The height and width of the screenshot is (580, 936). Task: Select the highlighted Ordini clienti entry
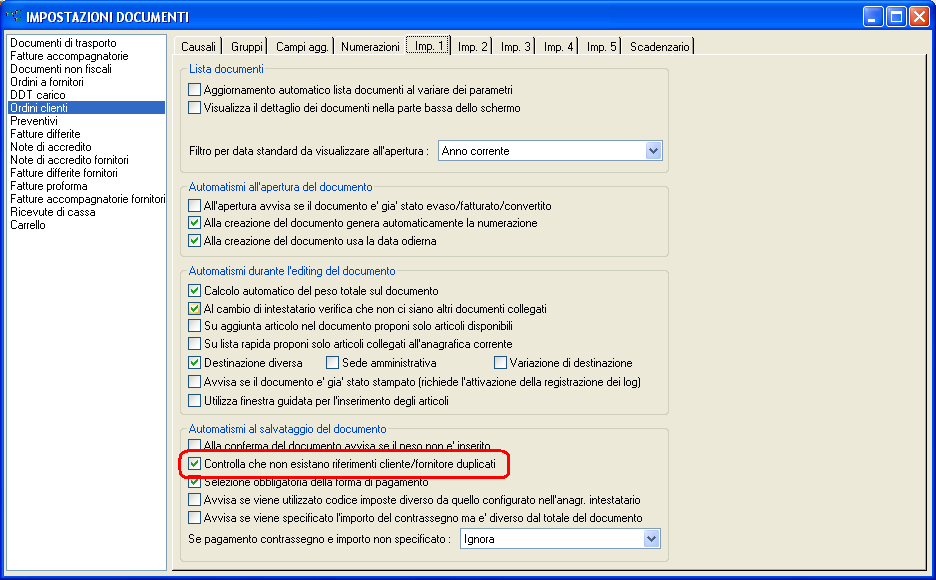87,108
